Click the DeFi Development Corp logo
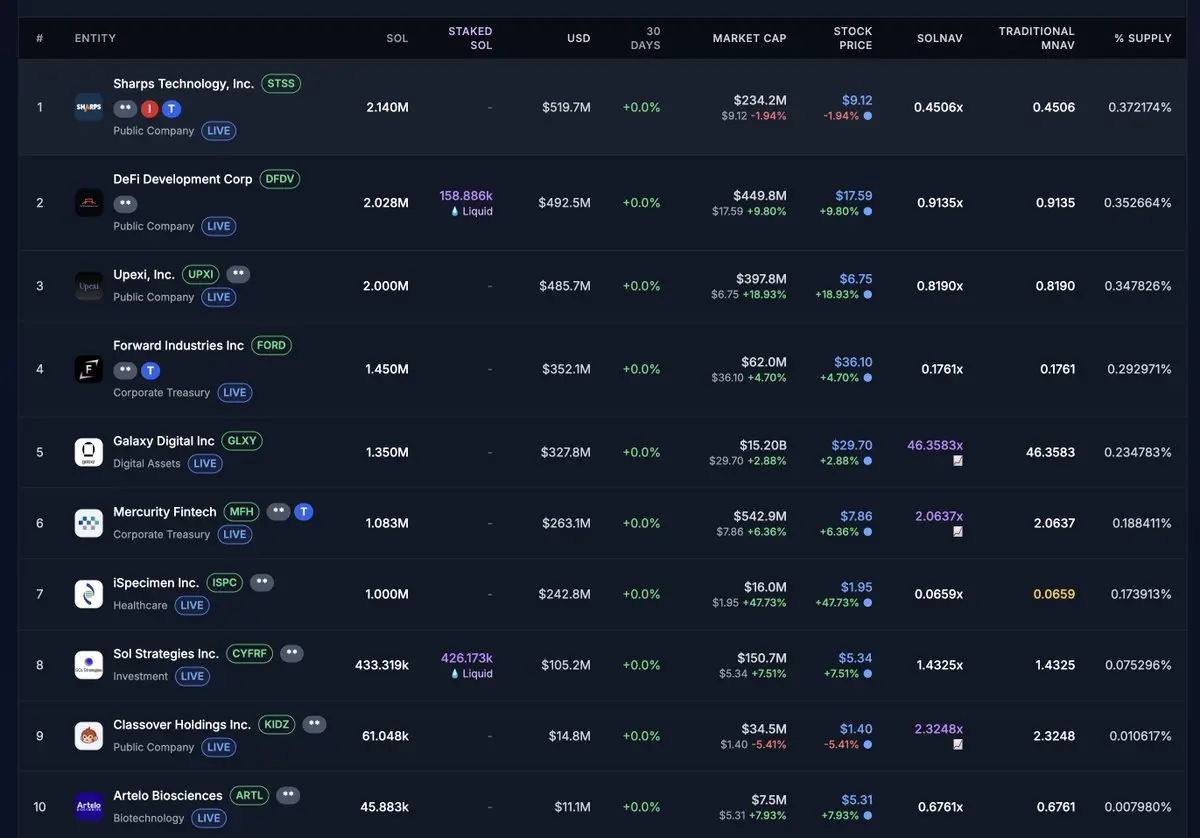 point(89,203)
